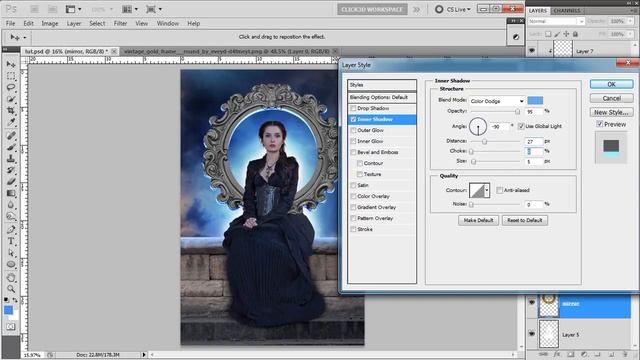Viewport: 640px width, 360px height.
Task: Click the lock image pixels brush icon
Action: (x=557, y=34)
